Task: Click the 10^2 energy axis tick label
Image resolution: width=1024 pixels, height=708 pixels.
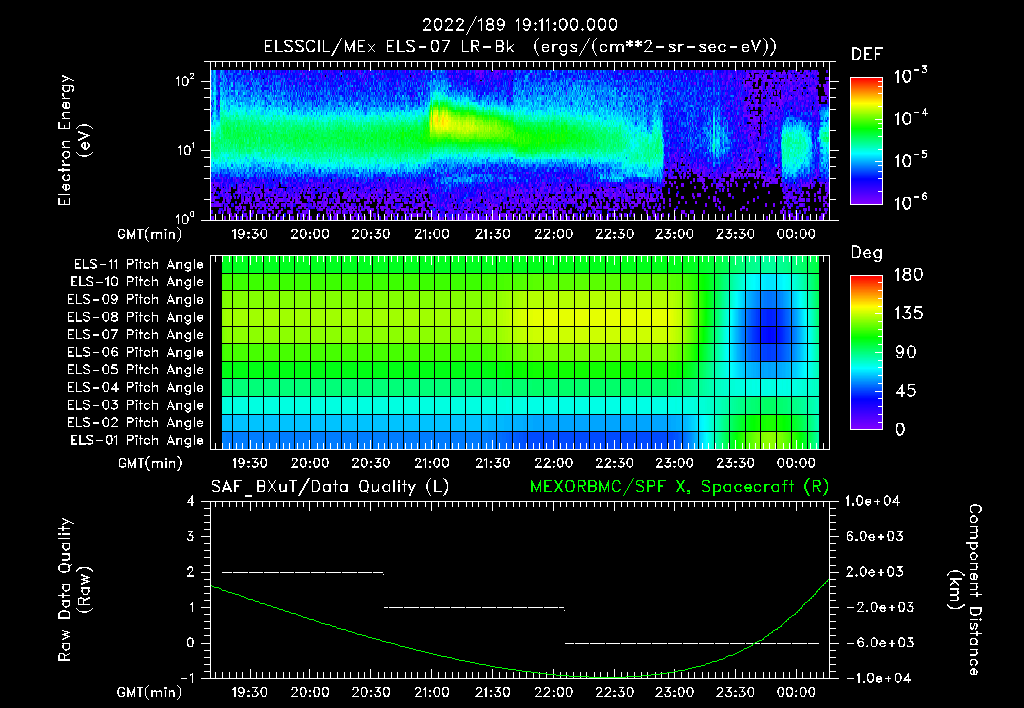Action: click(185, 81)
